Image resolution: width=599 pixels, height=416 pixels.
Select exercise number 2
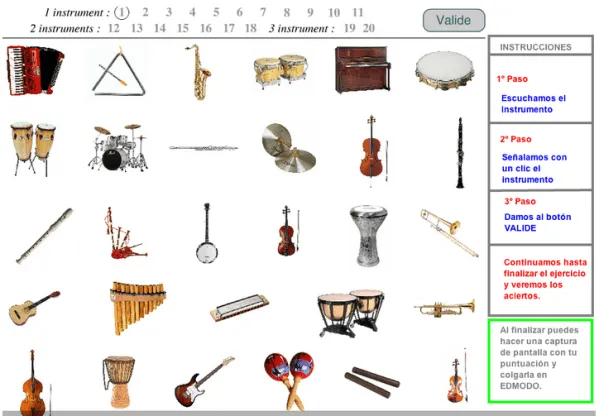click(x=145, y=12)
